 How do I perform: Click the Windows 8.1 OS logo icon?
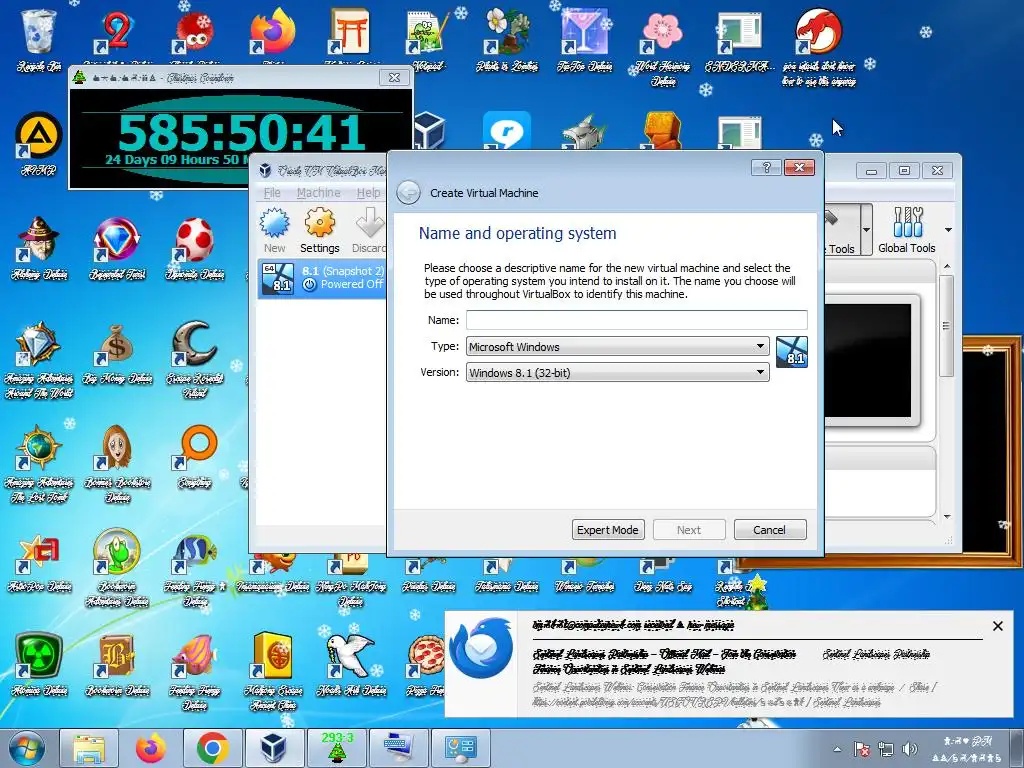point(792,352)
